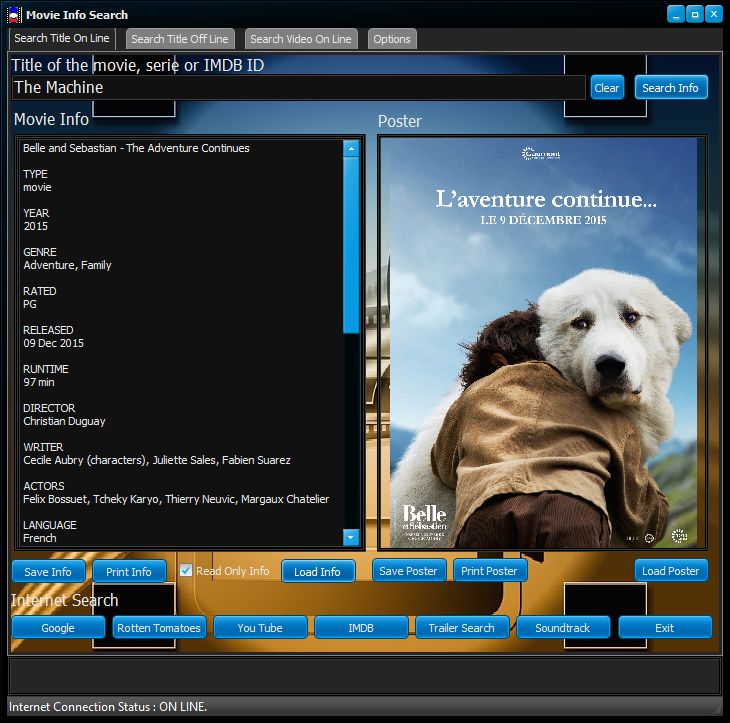Screen dimensions: 730x723
Task: Toggle the Read Only Info checkbox
Action: [186, 570]
